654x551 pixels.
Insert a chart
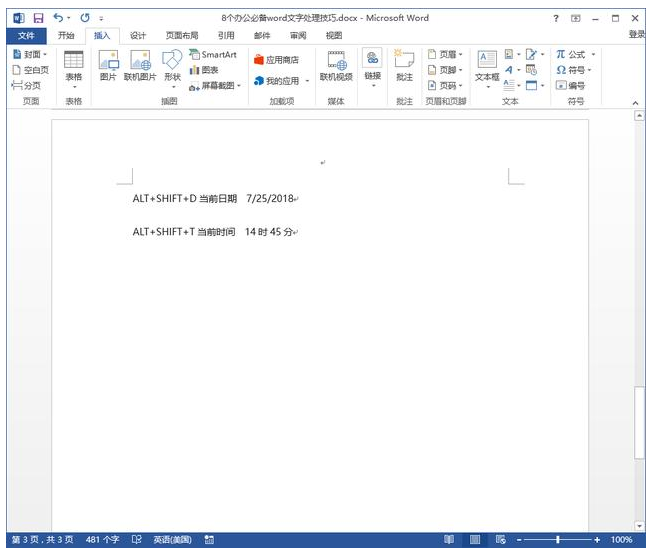coord(204,70)
